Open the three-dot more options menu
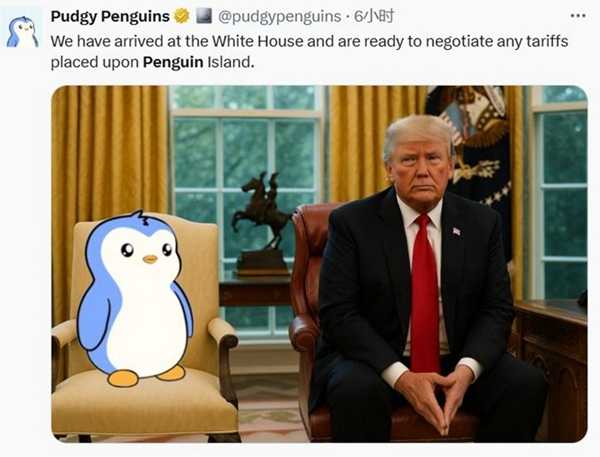Screen dimensions: 600x457 [x=578, y=16]
